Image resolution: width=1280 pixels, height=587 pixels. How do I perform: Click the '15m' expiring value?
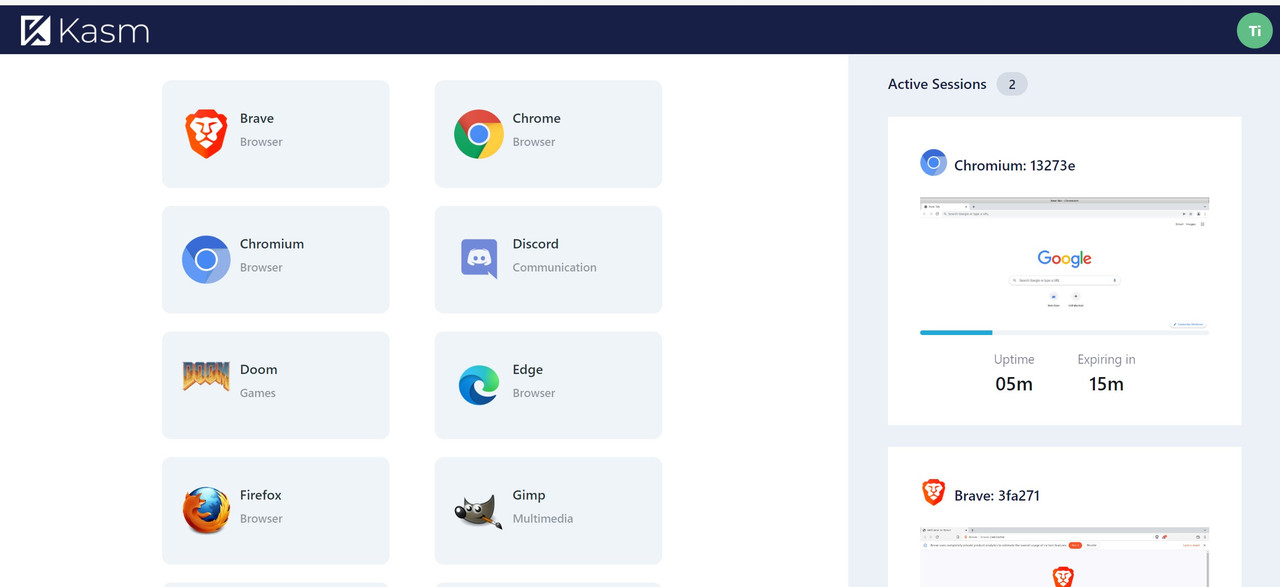click(1106, 384)
